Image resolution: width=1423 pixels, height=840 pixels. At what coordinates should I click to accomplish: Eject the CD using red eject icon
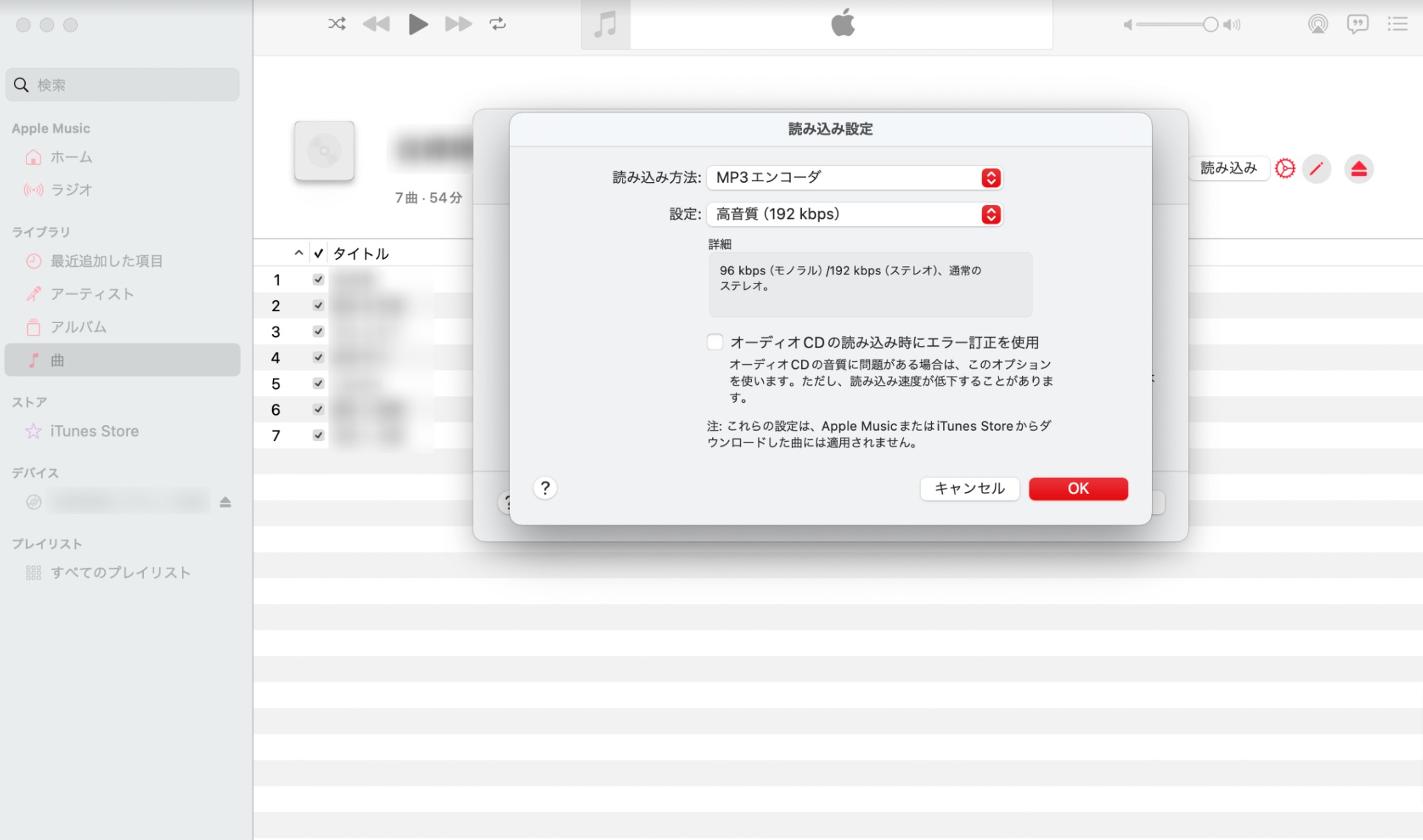click(1359, 169)
